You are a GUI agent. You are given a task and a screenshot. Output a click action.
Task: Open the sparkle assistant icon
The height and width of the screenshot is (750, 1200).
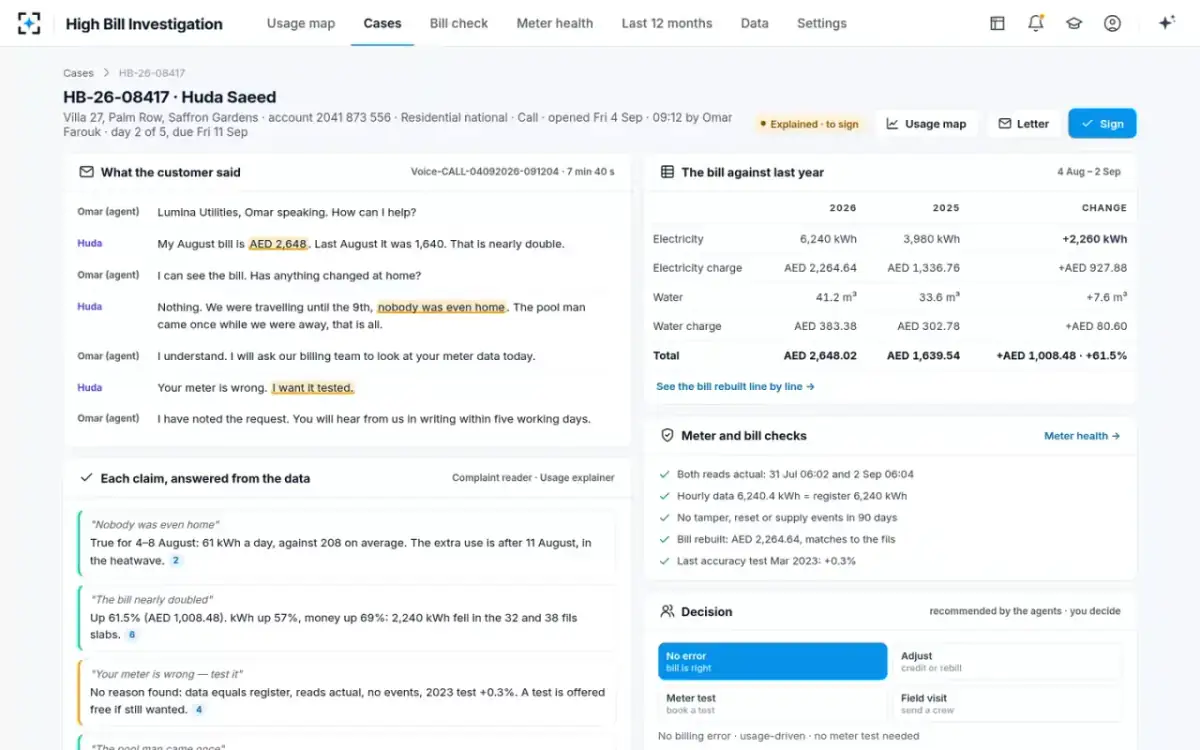tap(1166, 23)
